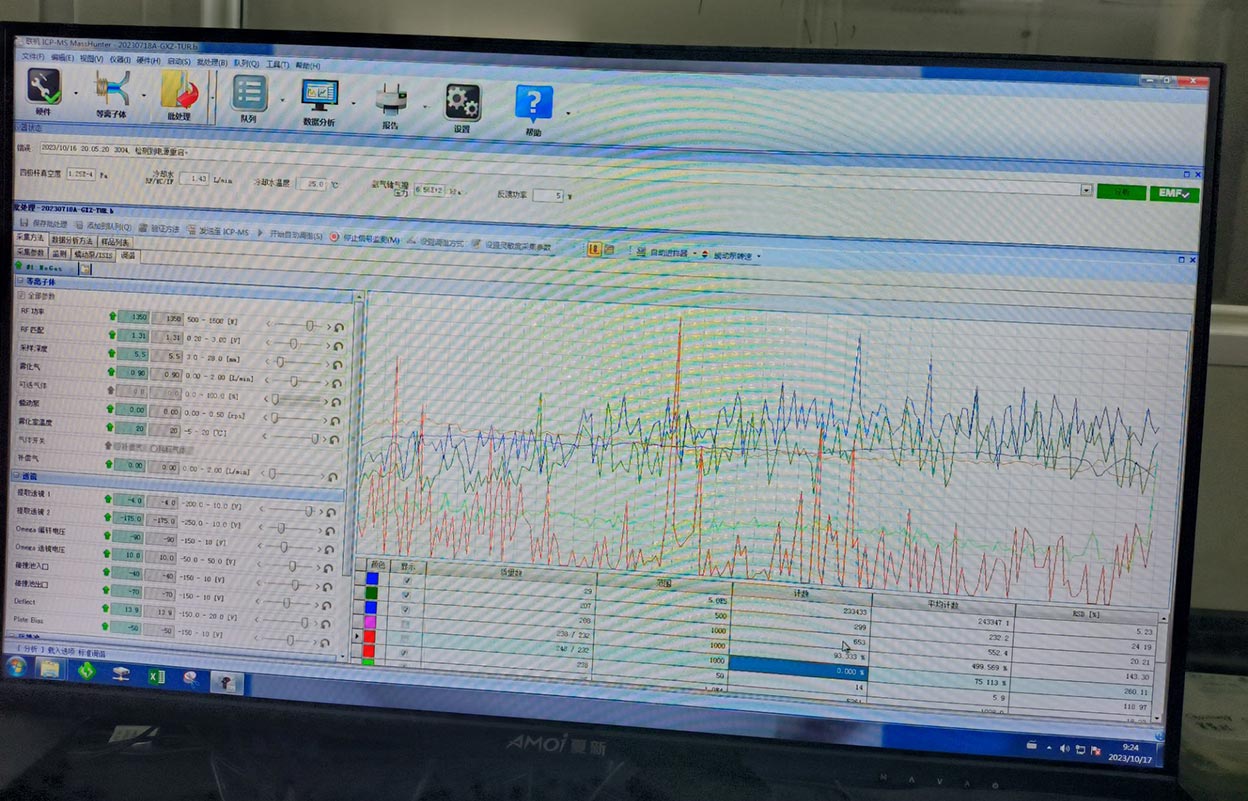Open dropdown arrow next to 帮助 icon
Screen dimensions: 1248x801
(x=568, y=112)
